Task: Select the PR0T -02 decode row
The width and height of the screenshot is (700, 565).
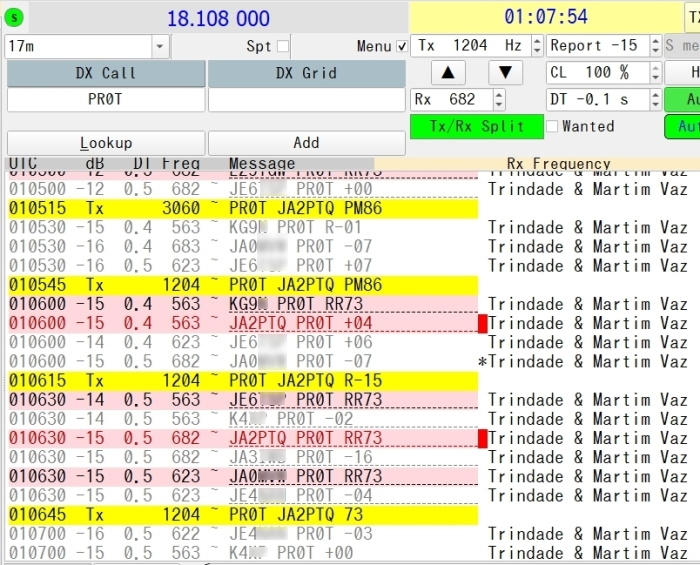Action: pos(243,419)
